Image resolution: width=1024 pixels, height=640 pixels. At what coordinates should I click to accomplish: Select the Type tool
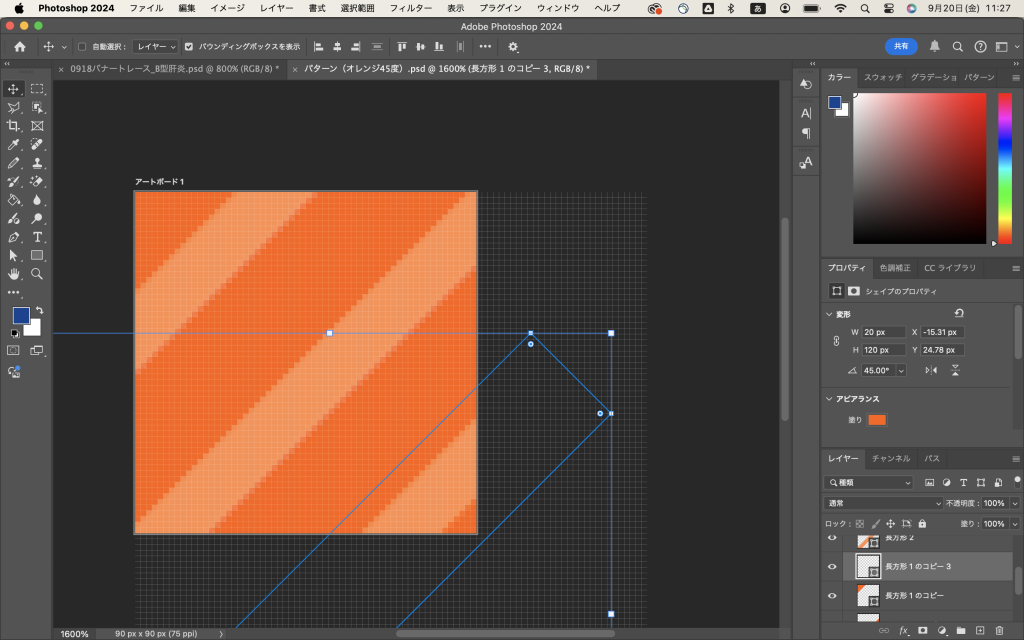[37, 237]
